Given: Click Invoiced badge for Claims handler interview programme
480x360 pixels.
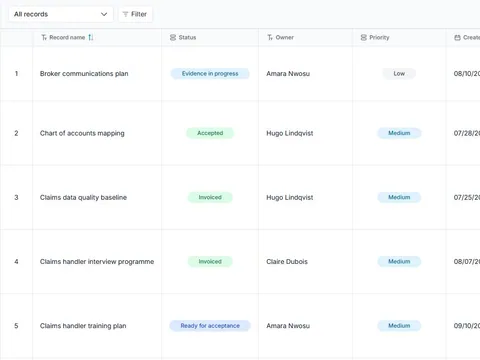Looking at the screenshot, I should tap(210, 262).
